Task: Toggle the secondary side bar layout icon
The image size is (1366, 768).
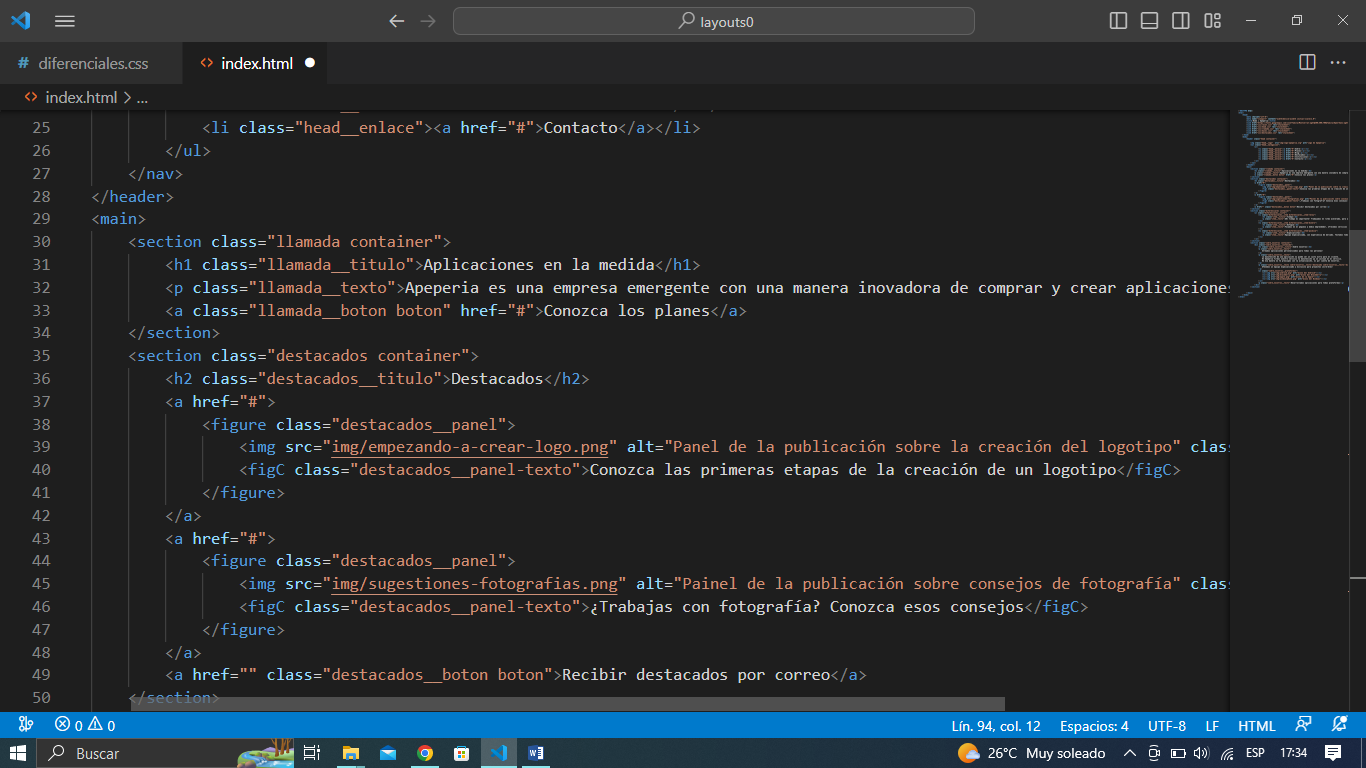Action: (x=1181, y=21)
